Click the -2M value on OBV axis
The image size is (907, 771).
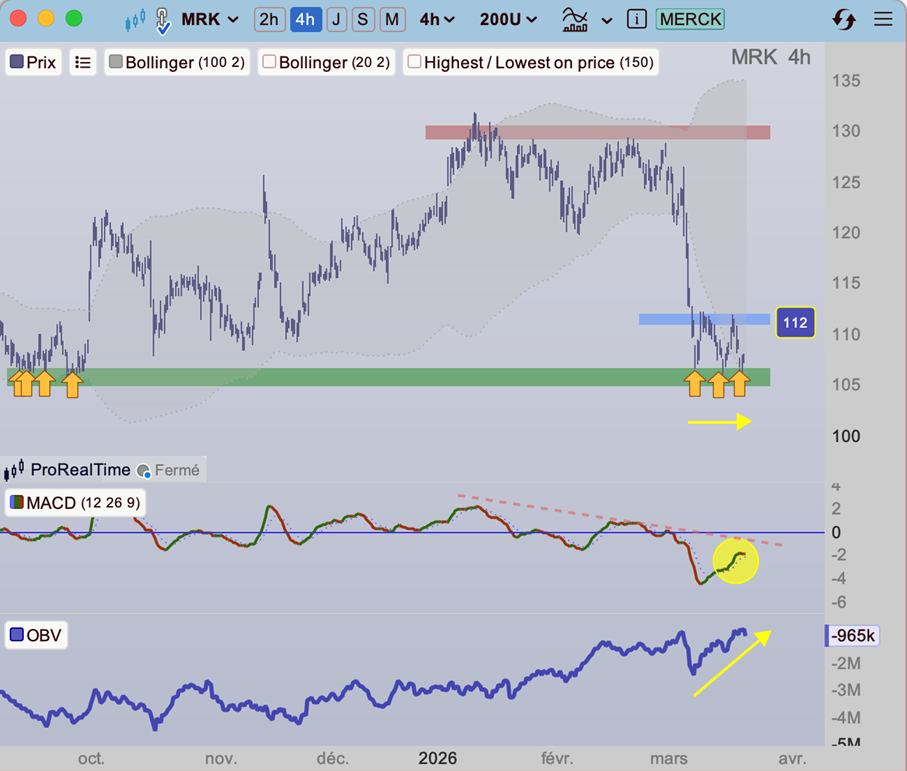tap(846, 663)
